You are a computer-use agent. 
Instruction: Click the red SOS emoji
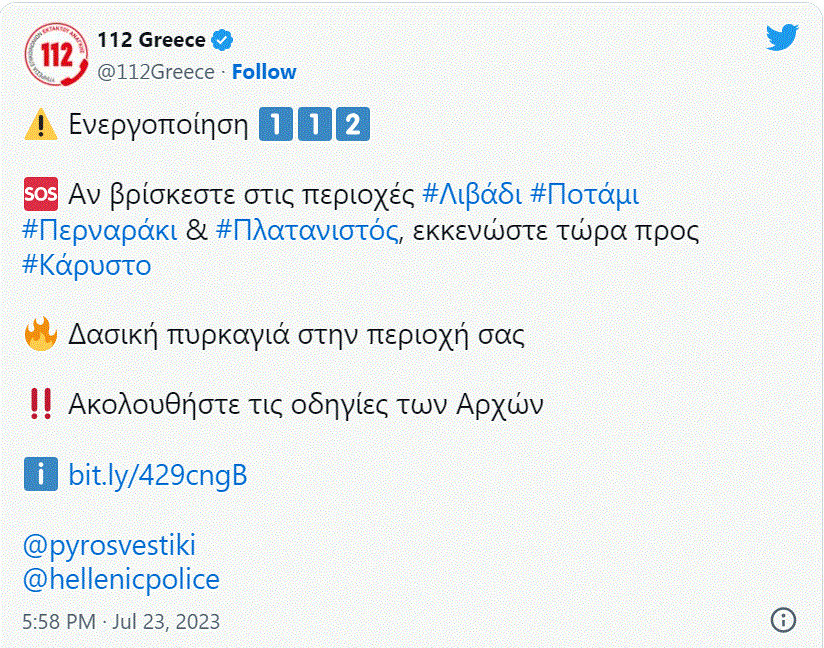(x=38, y=193)
